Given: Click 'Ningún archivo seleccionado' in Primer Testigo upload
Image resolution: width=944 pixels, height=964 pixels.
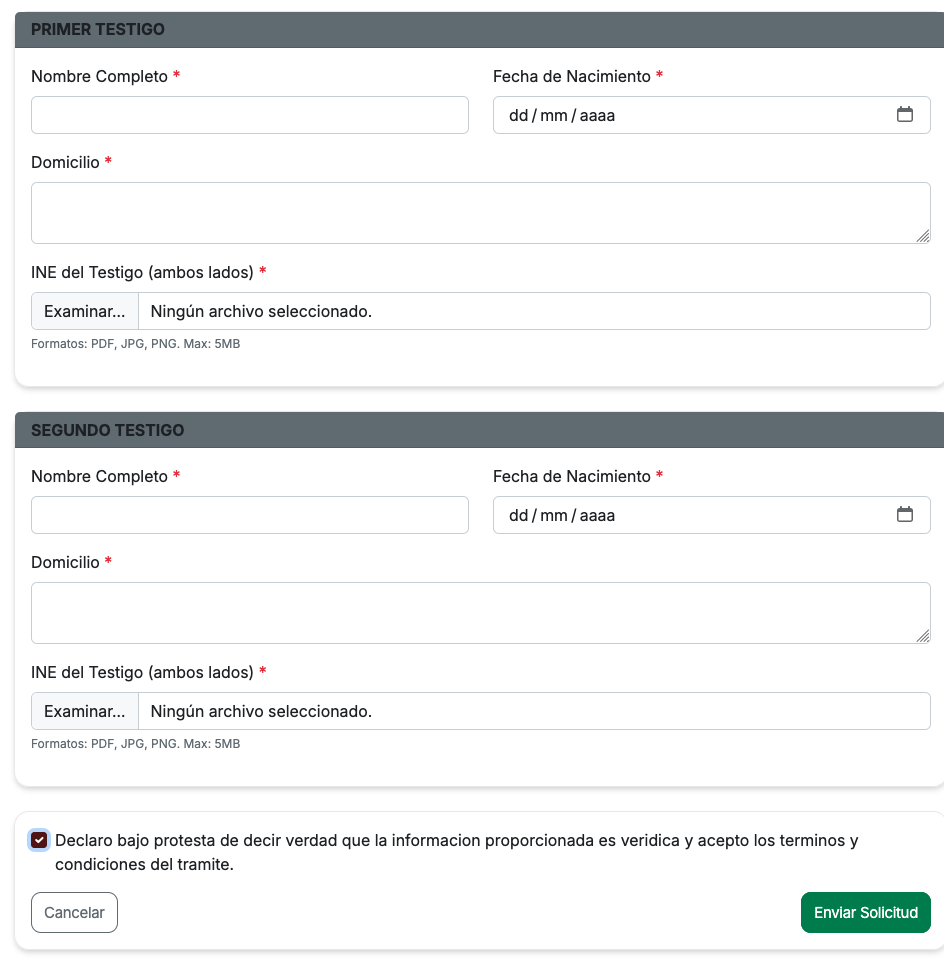Looking at the screenshot, I should (x=261, y=311).
